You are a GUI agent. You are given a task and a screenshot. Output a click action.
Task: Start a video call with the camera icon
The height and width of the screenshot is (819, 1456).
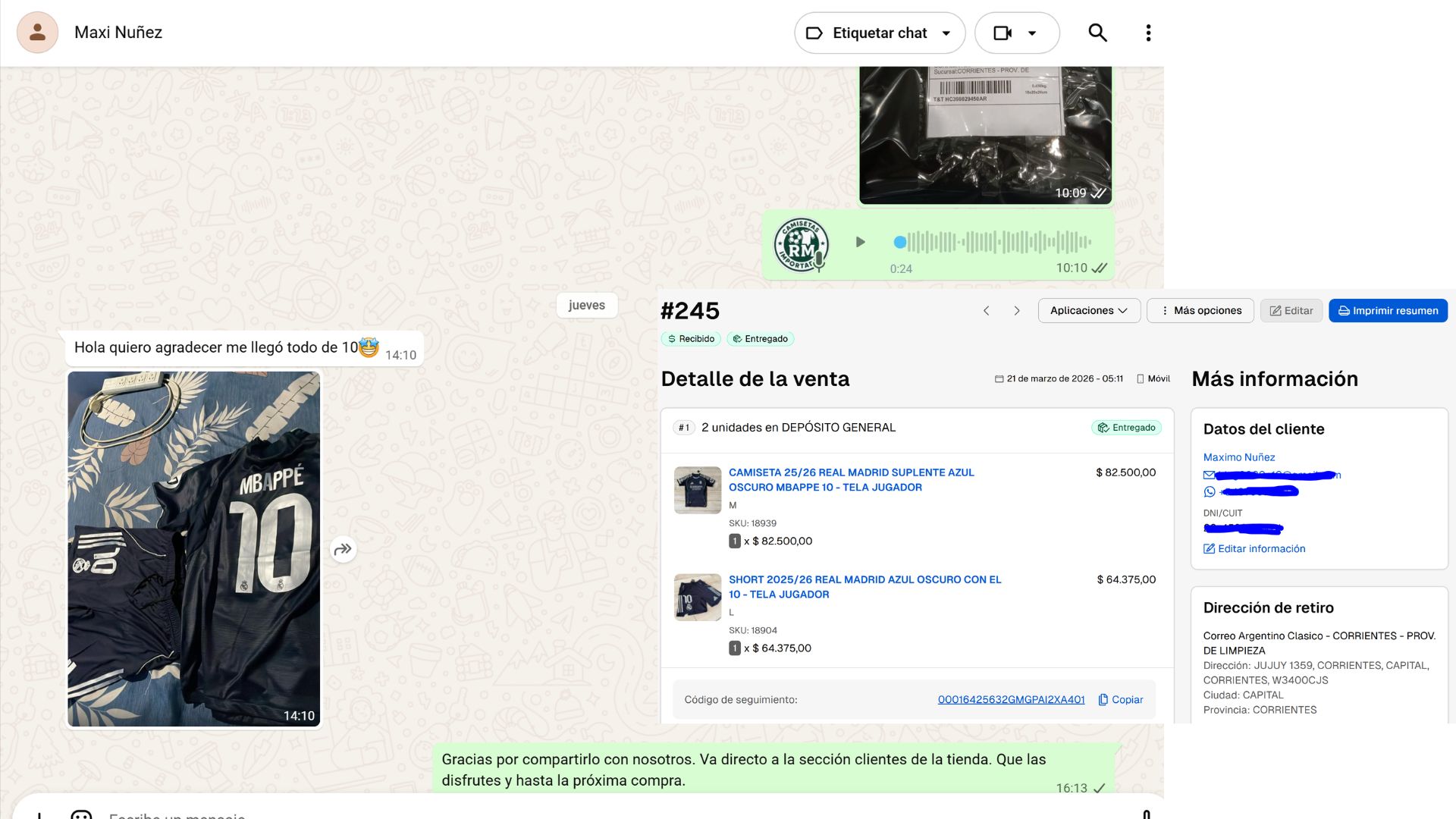click(1003, 33)
